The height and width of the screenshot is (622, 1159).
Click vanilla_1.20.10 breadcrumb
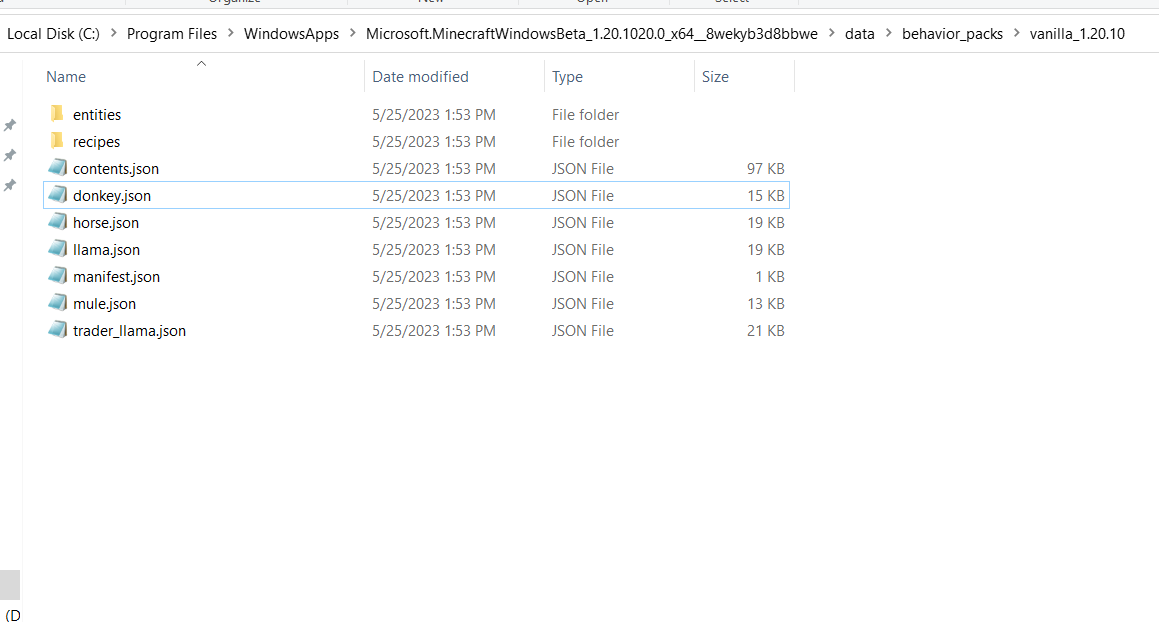coord(1077,34)
